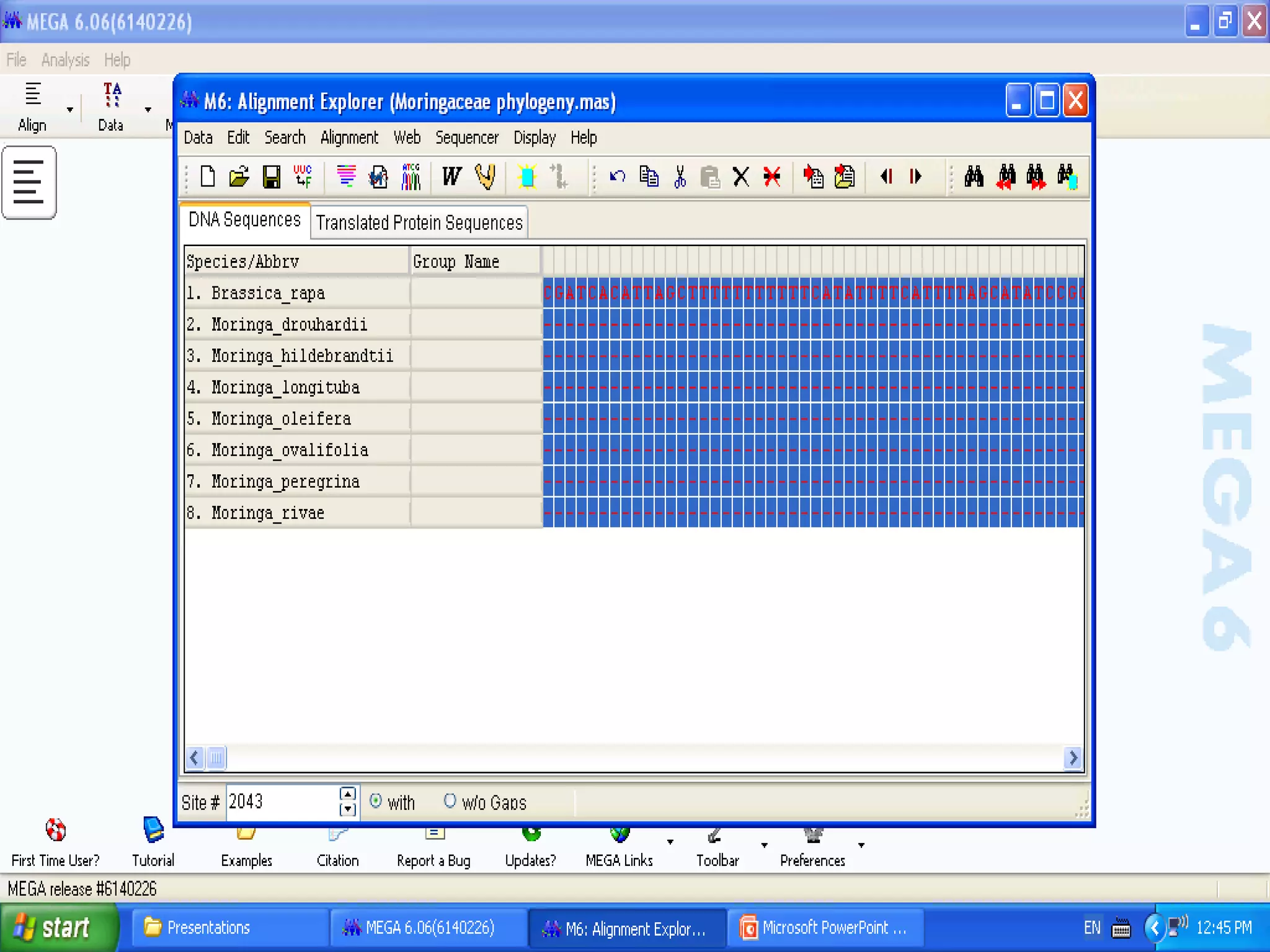Open the Edit menu in Alignment Explorer
Screen dimensions: 1270x952
[x=238, y=137]
